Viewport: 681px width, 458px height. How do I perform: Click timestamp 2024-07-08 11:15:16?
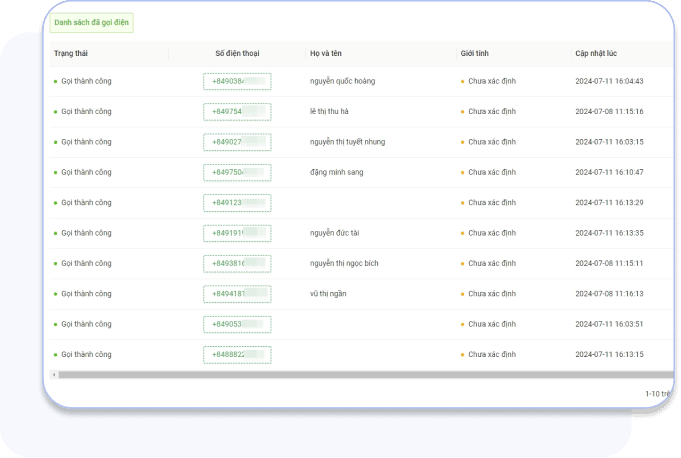point(609,112)
